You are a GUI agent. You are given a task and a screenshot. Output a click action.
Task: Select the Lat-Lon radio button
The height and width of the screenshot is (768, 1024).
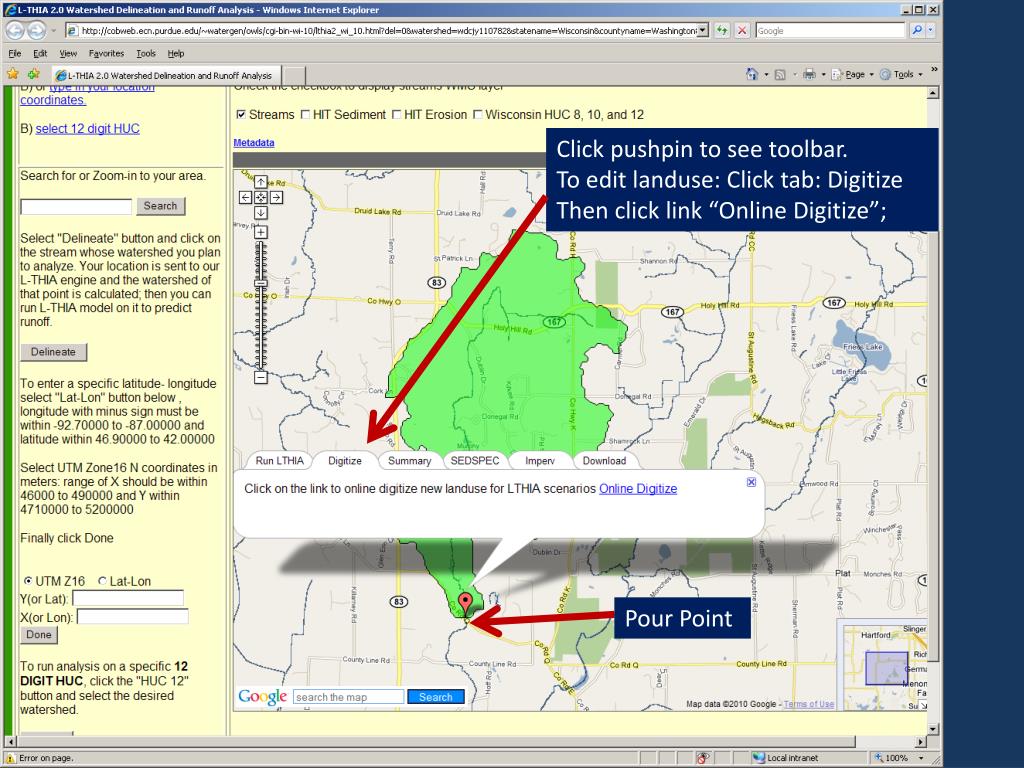[103, 581]
